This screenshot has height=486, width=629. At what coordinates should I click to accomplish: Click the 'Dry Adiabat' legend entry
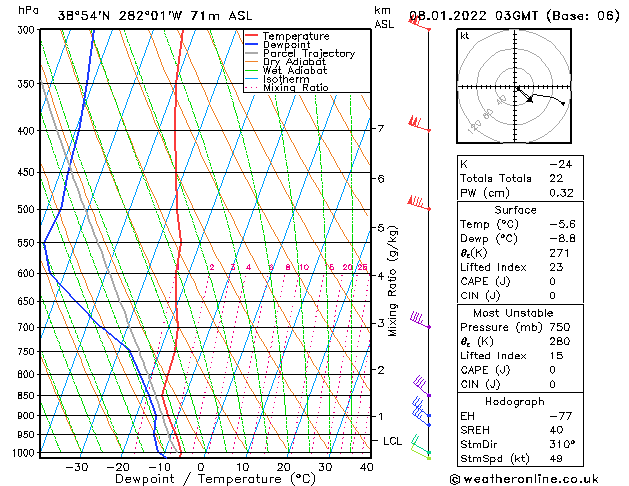click(x=294, y=62)
